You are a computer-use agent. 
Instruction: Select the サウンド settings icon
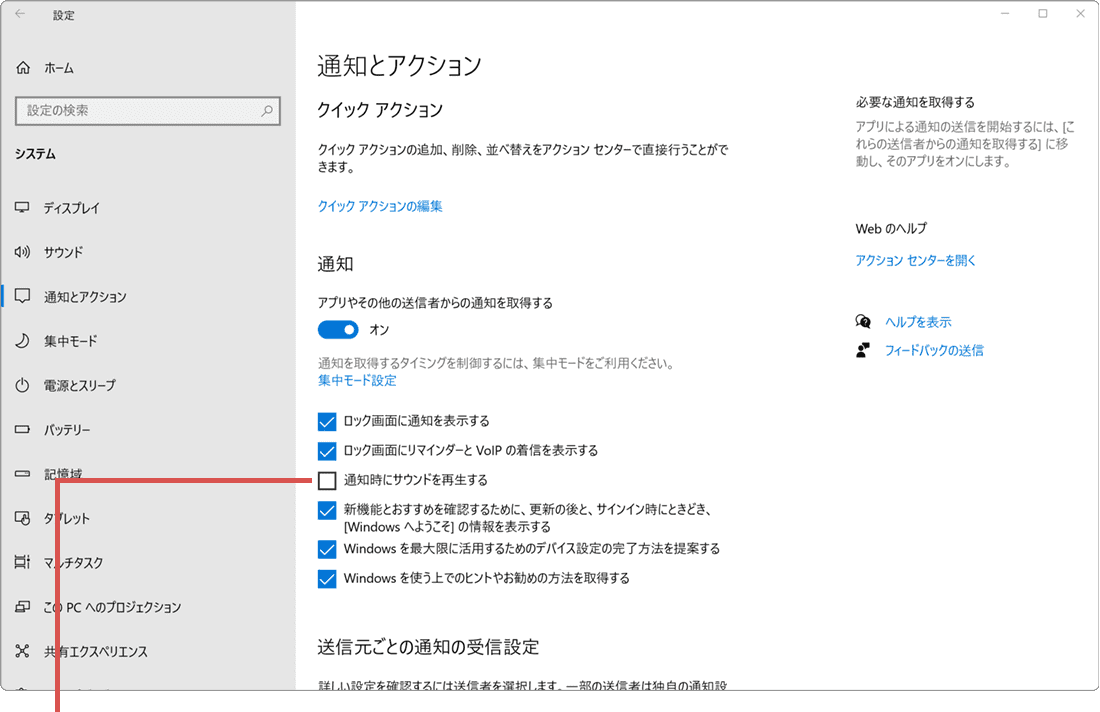(22, 252)
